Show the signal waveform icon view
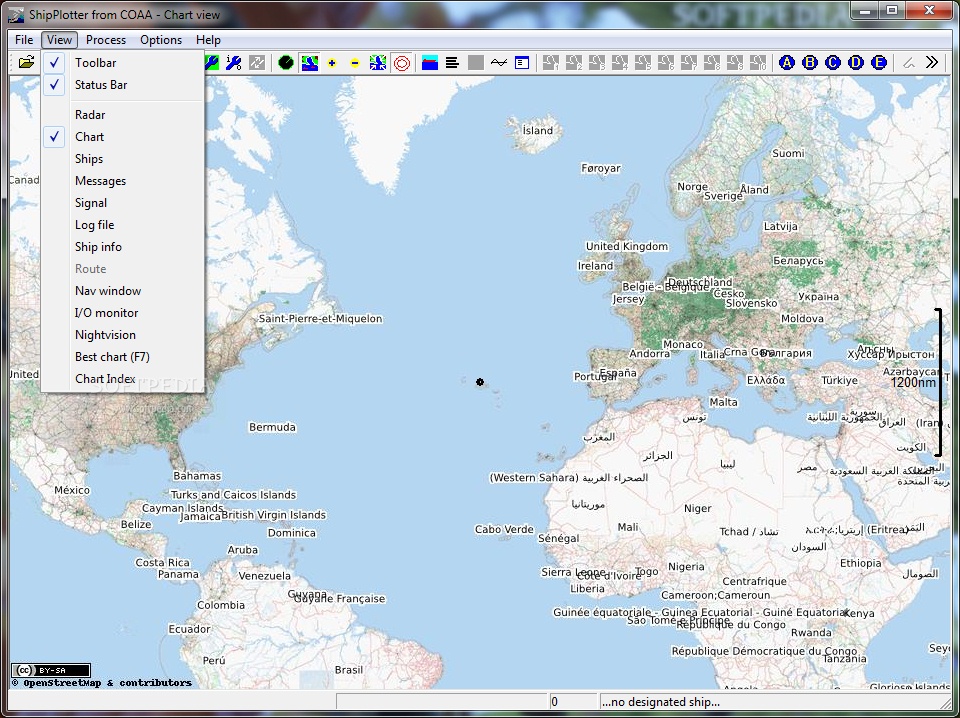Screen dimensions: 960x718 499,62
